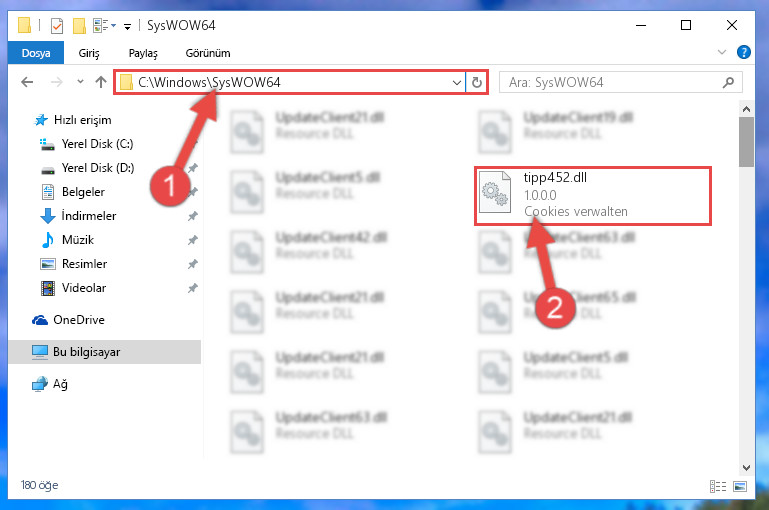The width and height of the screenshot is (769, 510).
Task: Open the Dosya menu tab
Action: [36, 53]
